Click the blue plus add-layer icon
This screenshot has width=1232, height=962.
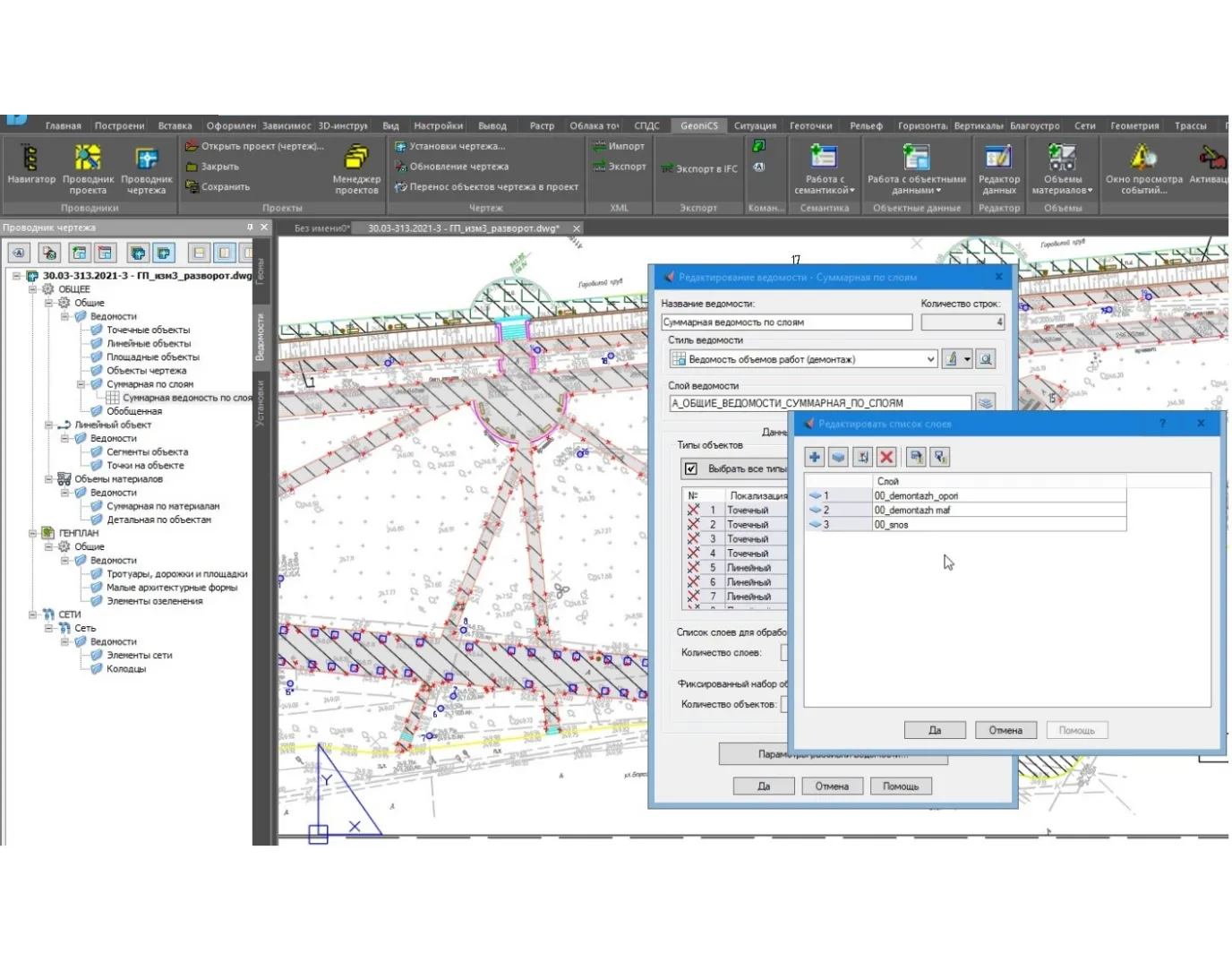click(x=814, y=457)
